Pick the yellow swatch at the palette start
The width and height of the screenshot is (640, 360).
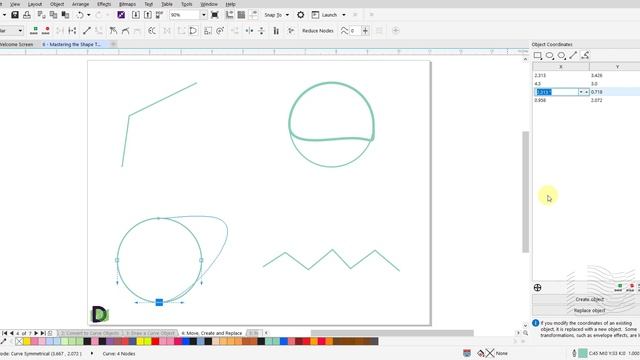(27, 341)
